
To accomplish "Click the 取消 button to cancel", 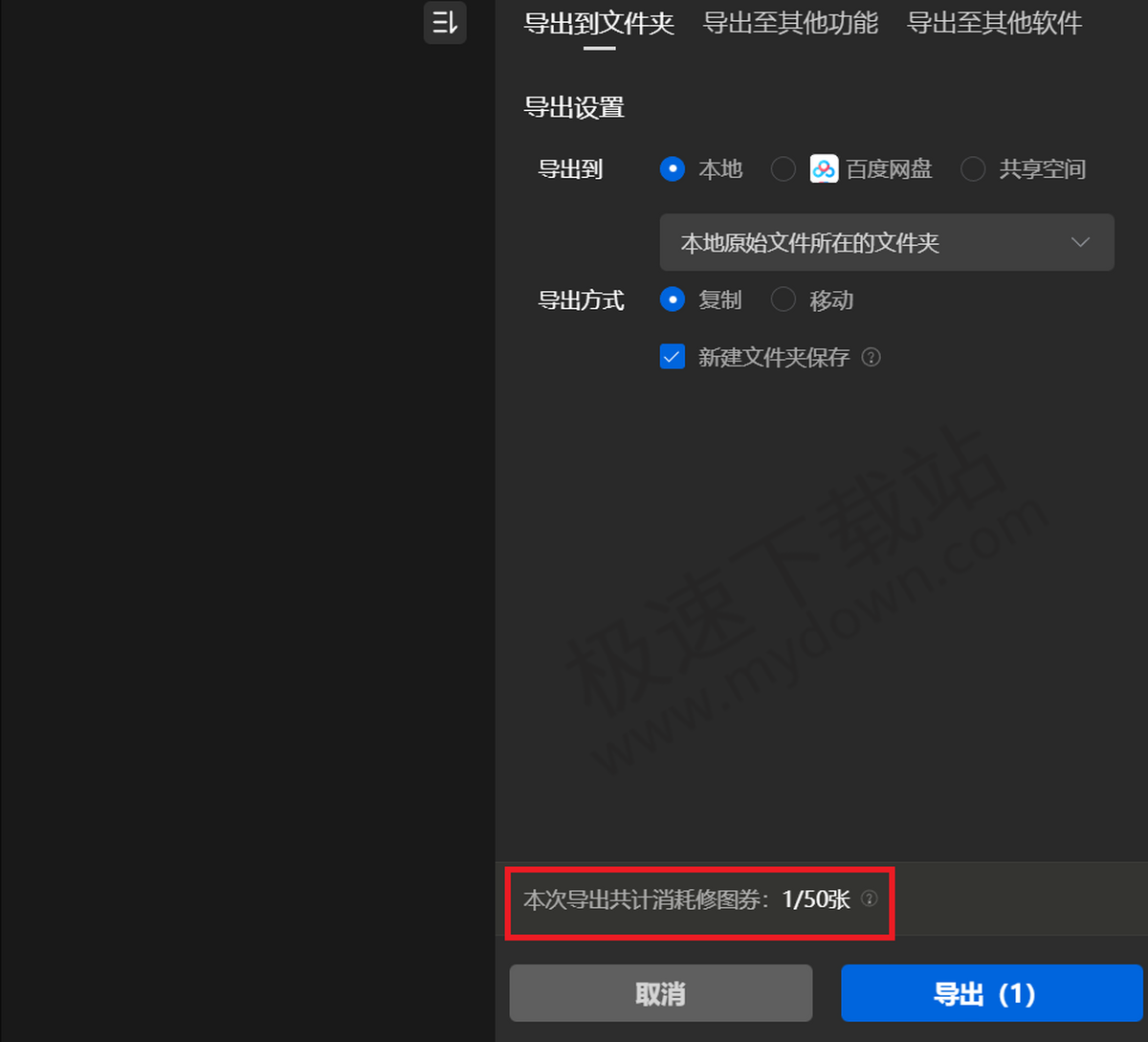I will pos(661,992).
